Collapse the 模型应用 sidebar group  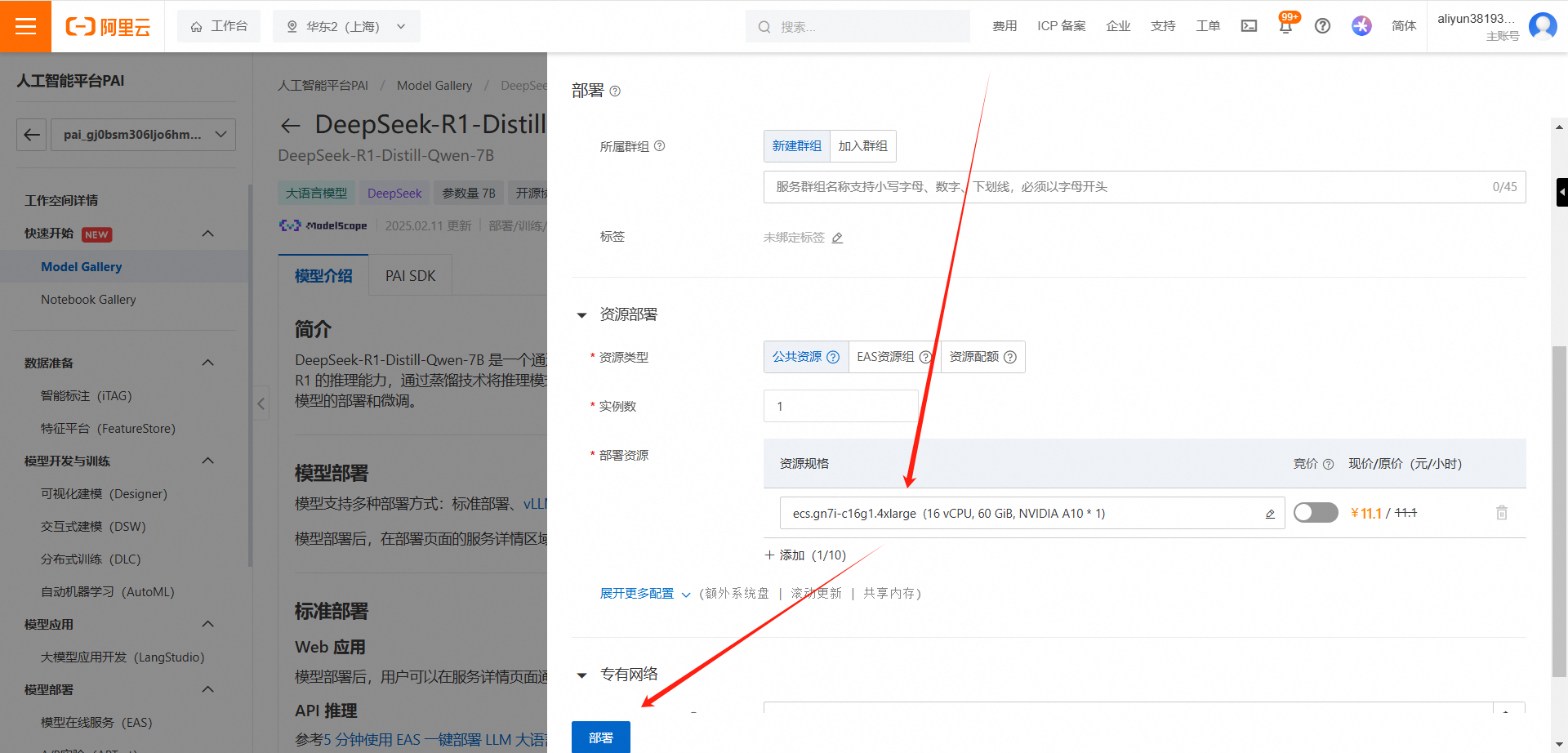coord(207,624)
